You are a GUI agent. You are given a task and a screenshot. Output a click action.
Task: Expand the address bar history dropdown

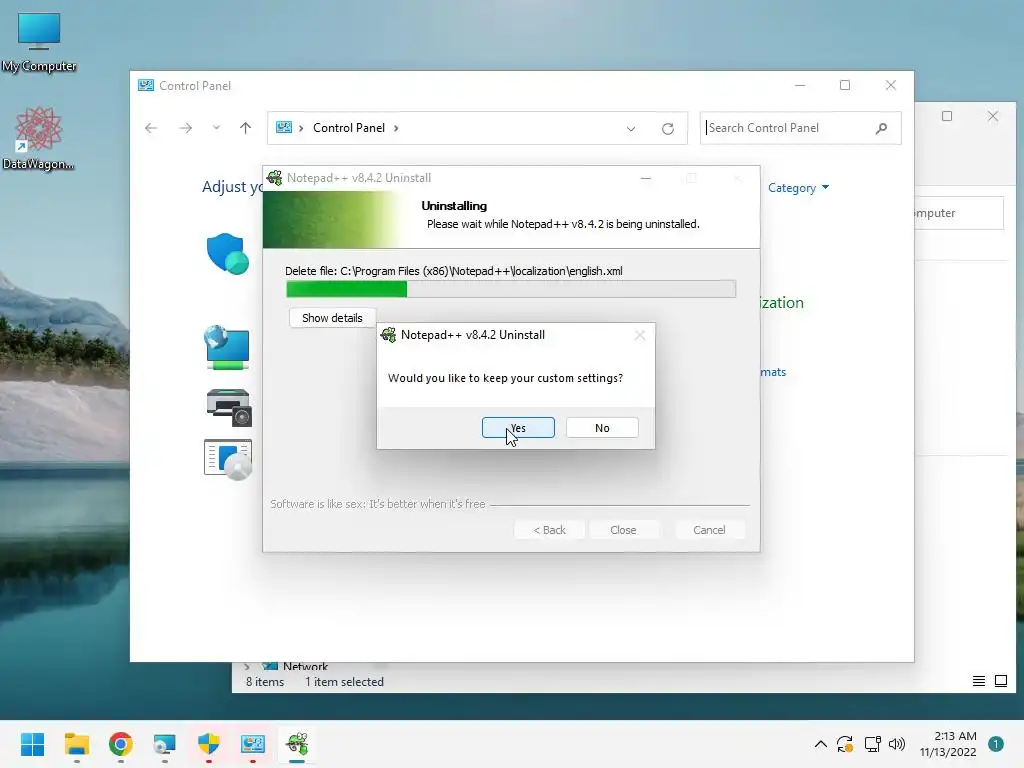(630, 129)
